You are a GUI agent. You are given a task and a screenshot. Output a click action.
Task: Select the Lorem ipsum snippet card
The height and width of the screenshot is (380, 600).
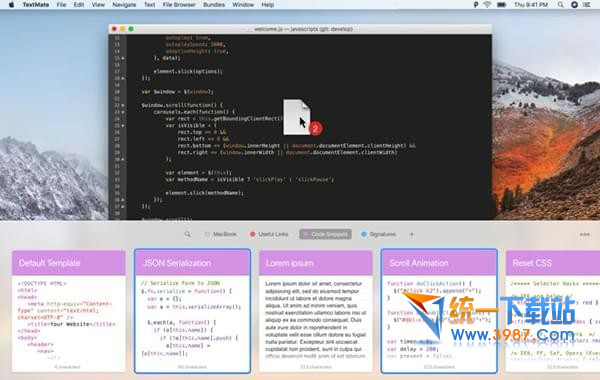(316, 311)
